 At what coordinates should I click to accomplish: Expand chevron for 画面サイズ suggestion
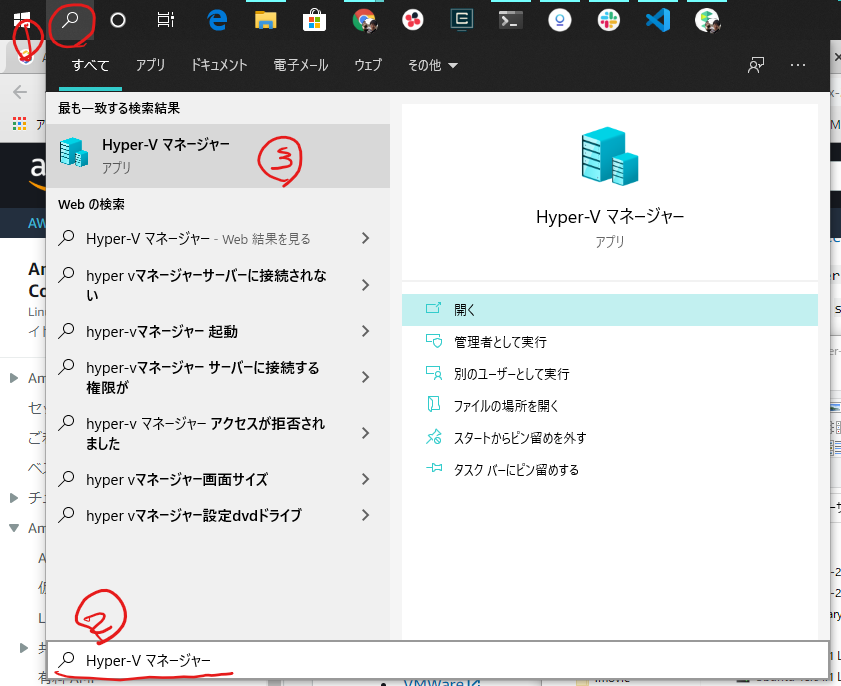365,479
